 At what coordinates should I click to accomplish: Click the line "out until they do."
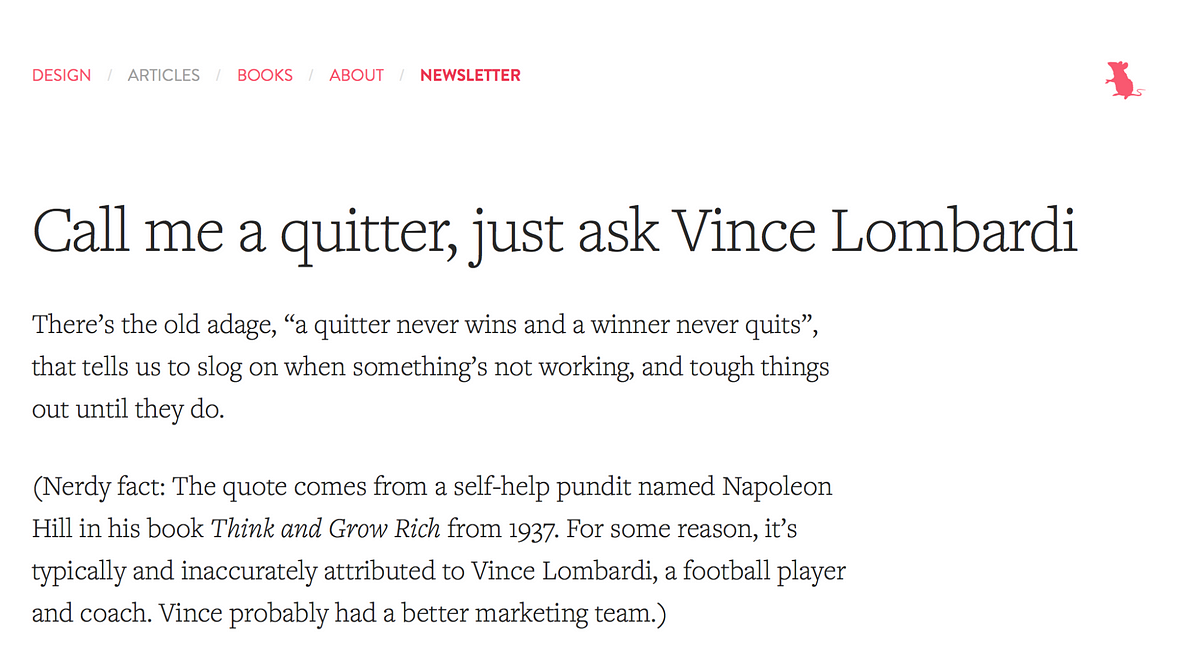pyautogui.click(x=128, y=410)
